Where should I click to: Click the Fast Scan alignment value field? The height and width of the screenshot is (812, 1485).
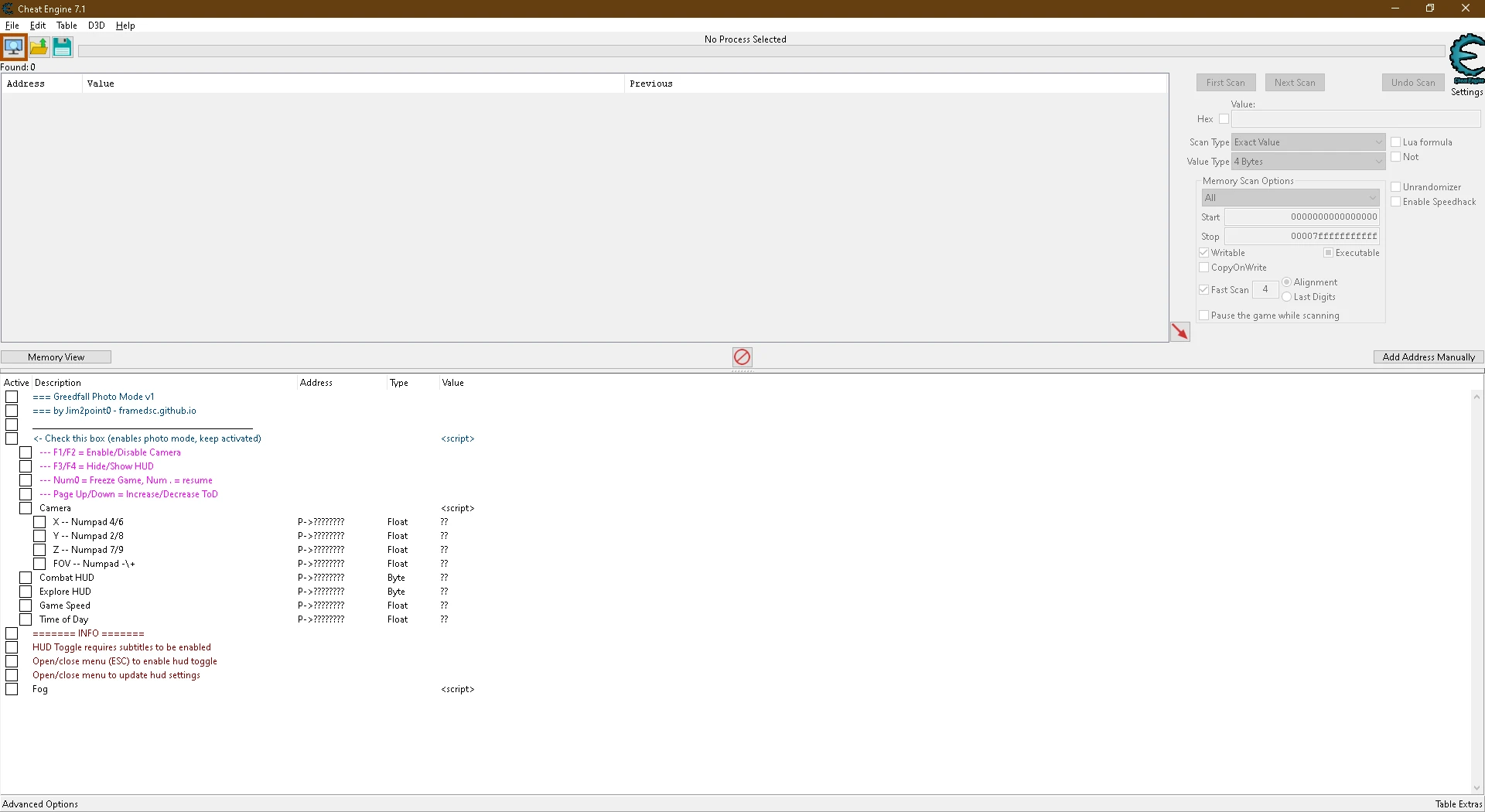pos(1265,290)
